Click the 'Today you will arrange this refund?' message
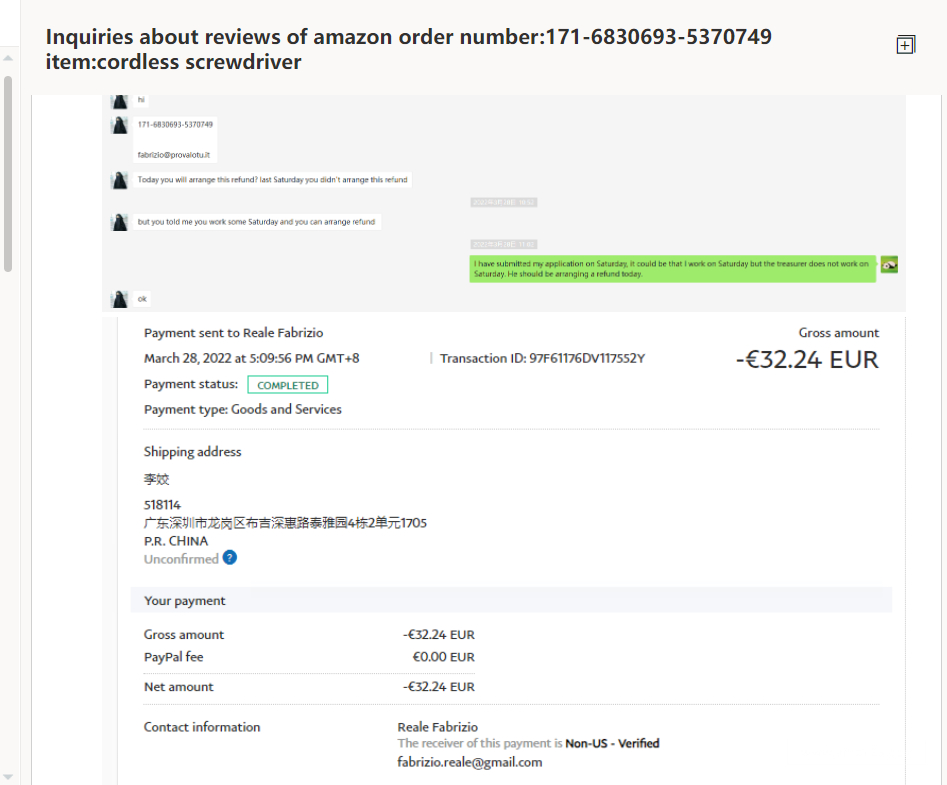The width and height of the screenshot is (947, 785). point(272,179)
